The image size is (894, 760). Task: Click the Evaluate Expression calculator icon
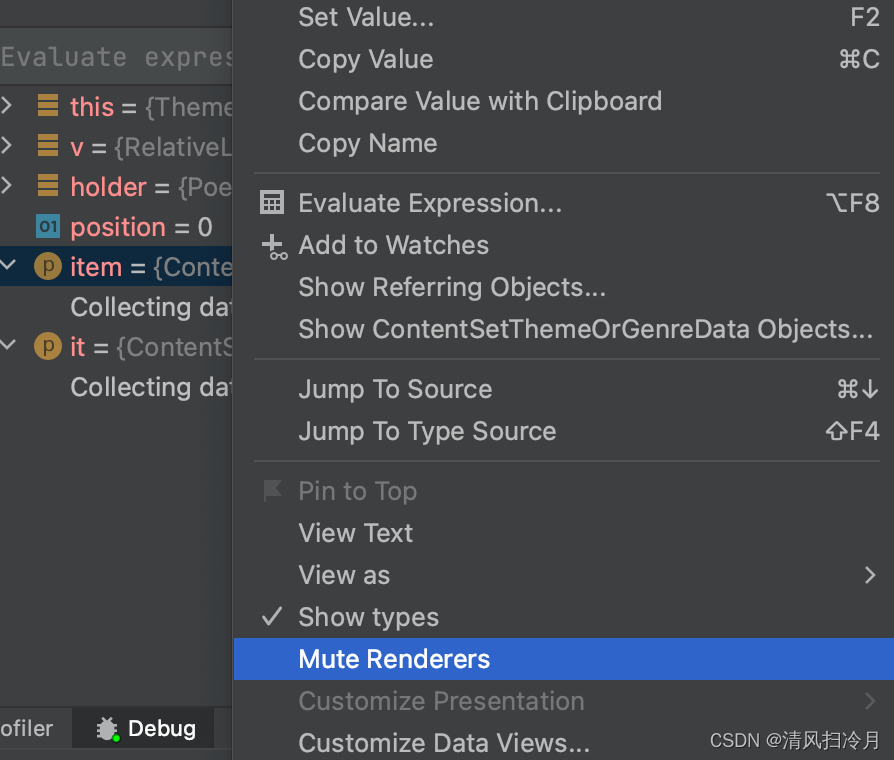pos(271,202)
